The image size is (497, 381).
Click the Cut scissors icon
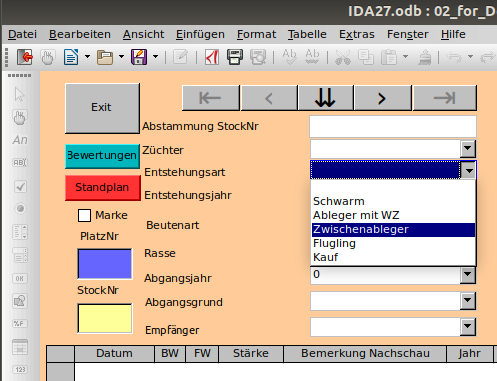[343, 57]
